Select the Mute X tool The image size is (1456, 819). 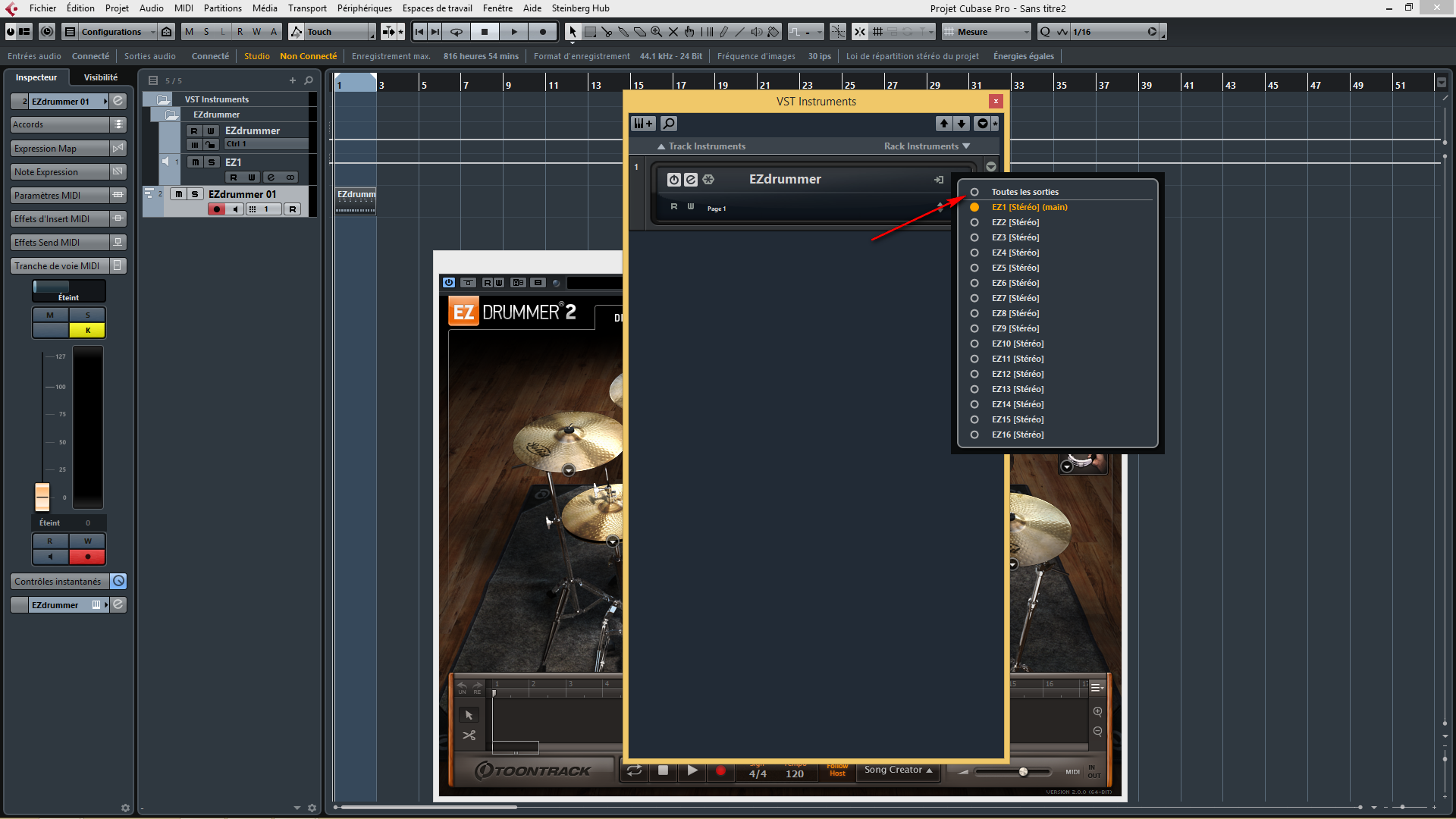pos(673,32)
